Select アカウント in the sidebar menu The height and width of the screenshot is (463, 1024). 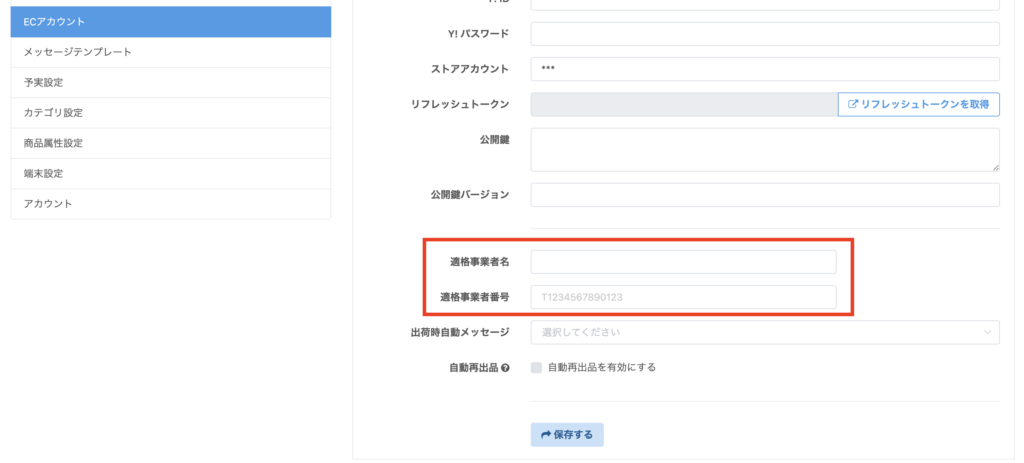[x=170, y=204]
